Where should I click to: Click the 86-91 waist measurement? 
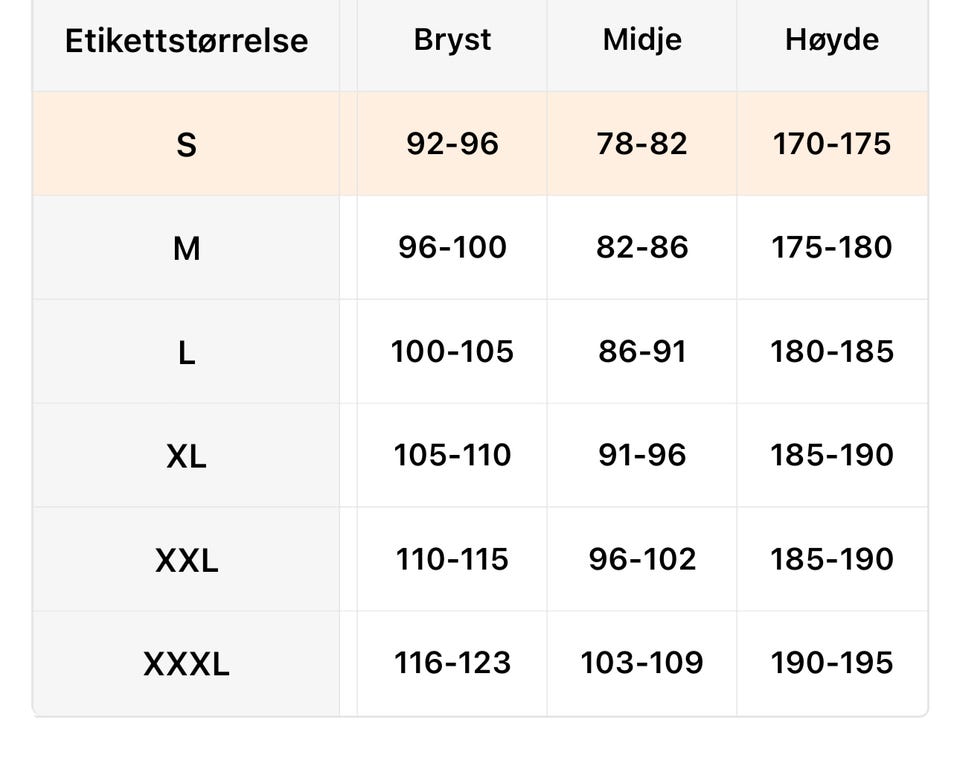642,351
